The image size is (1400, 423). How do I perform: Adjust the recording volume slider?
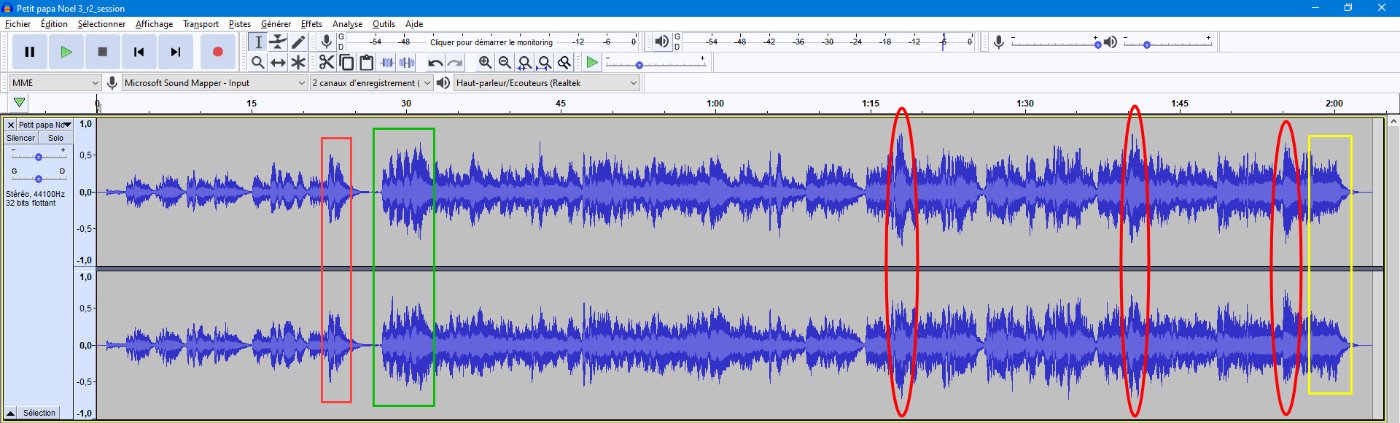point(1055,42)
